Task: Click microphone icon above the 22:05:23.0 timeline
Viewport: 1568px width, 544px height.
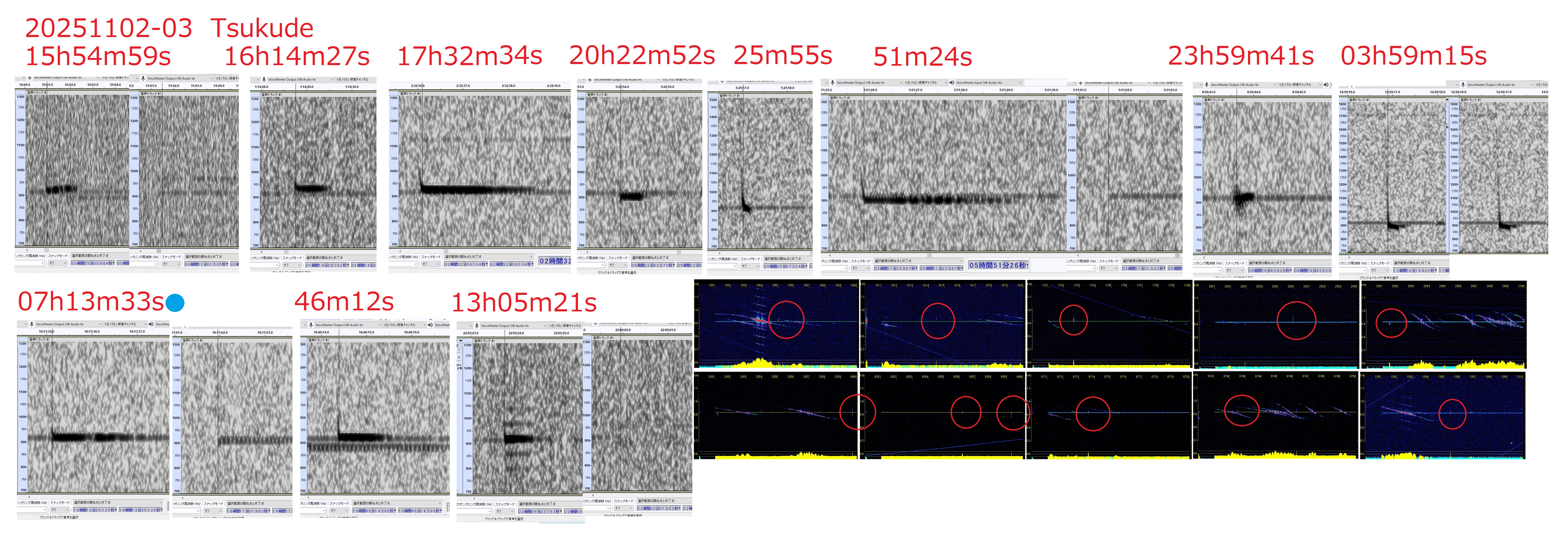Action: coord(477,326)
